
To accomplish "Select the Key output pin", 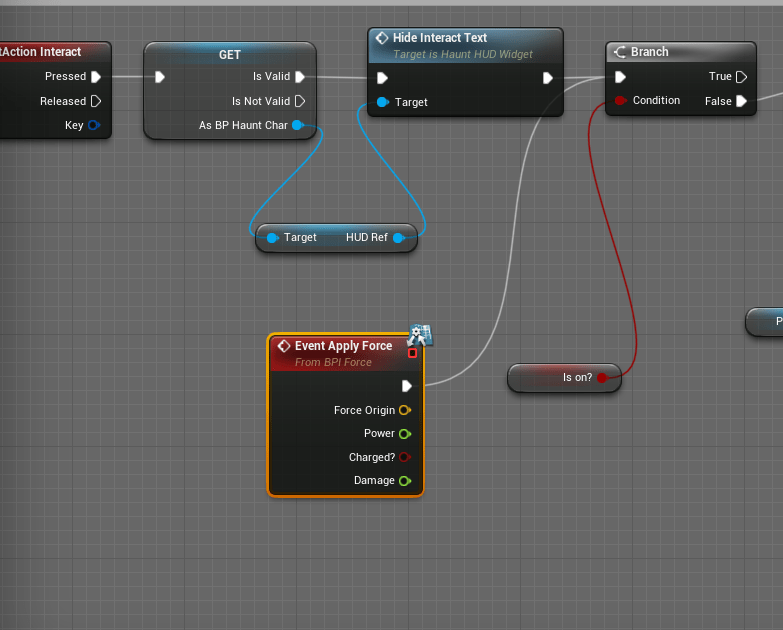I will 94,125.
